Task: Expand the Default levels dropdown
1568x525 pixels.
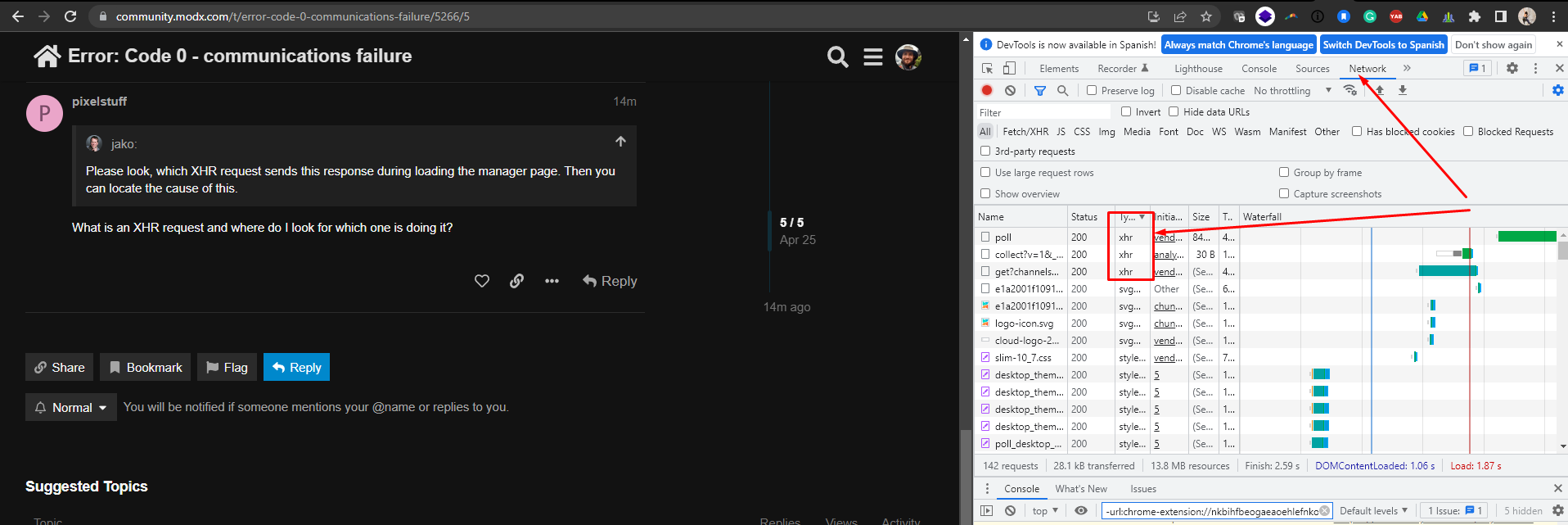Action: click(x=1373, y=511)
